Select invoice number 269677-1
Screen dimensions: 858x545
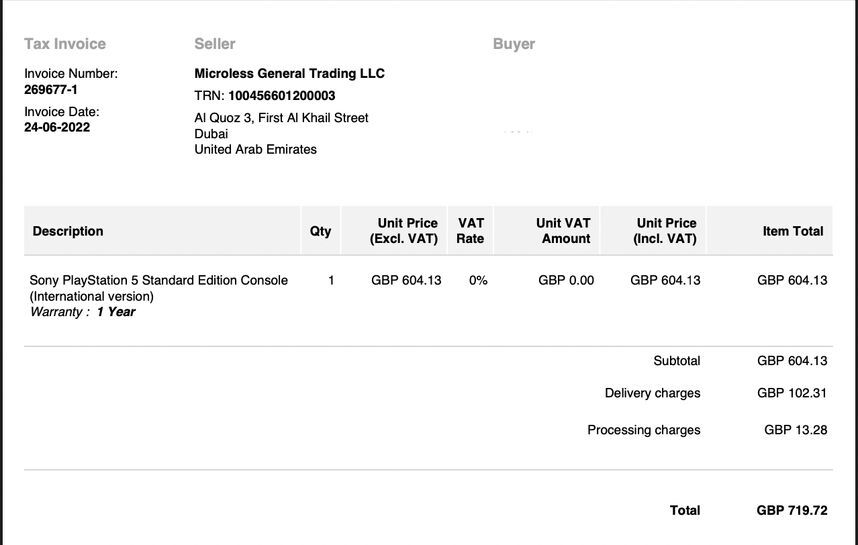pos(51,89)
